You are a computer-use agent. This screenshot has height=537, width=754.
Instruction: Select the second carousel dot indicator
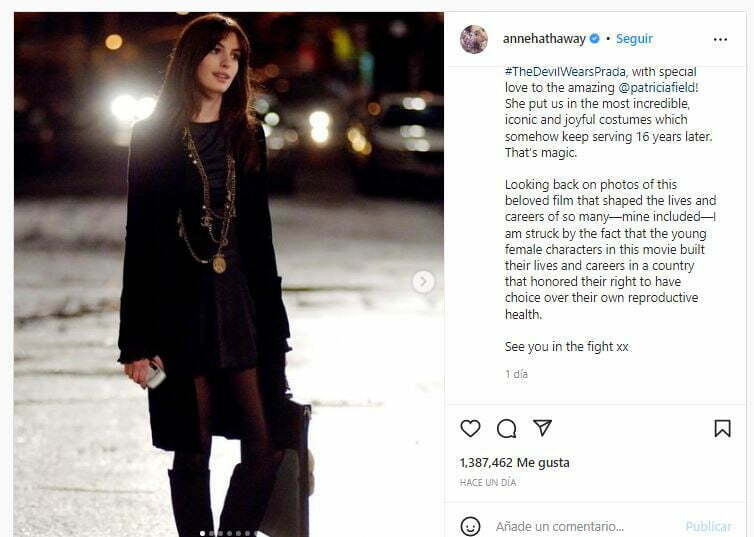coord(211,533)
